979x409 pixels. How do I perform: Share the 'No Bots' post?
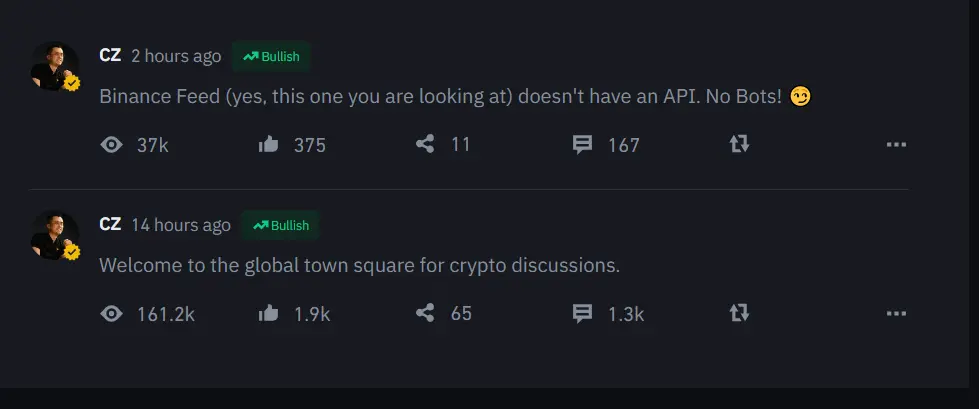pos(425,145)
